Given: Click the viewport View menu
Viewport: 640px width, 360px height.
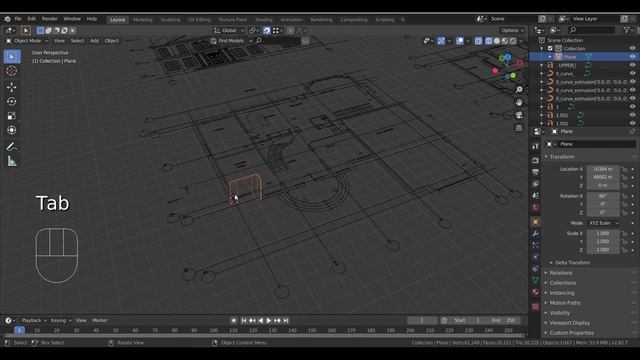Looking at the screenshot, I should tap(59, 41).
